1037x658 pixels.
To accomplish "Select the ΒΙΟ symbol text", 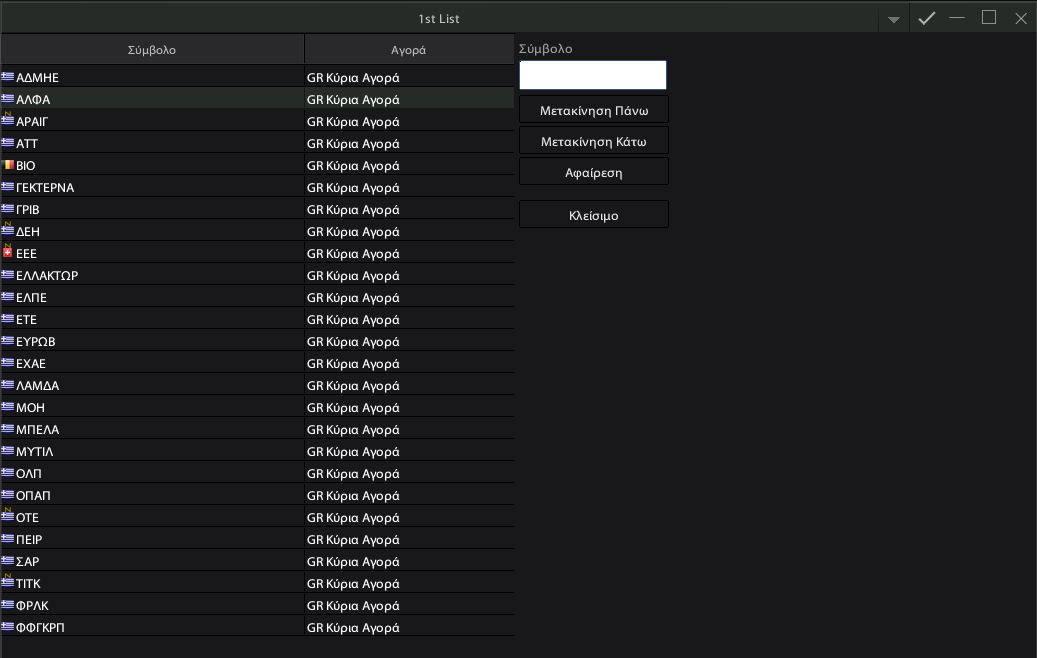I will pos(26,165).
